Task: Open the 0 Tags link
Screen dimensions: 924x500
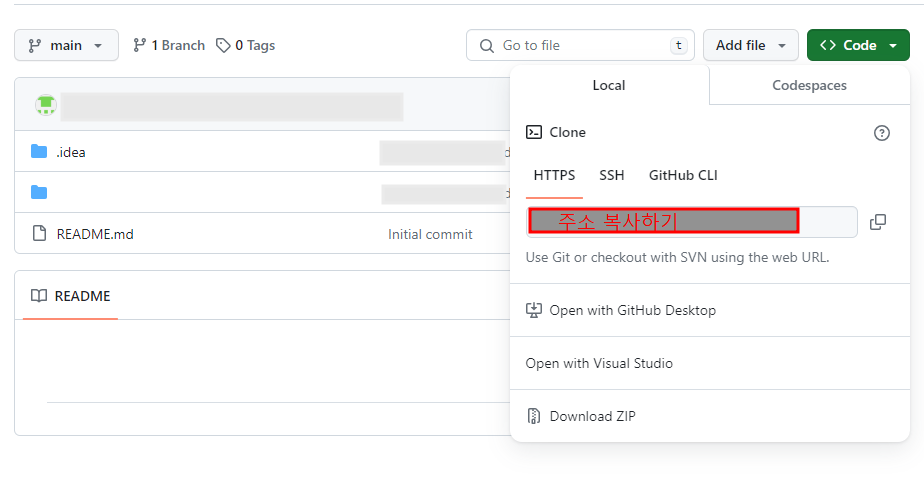Action: (246, 45)
